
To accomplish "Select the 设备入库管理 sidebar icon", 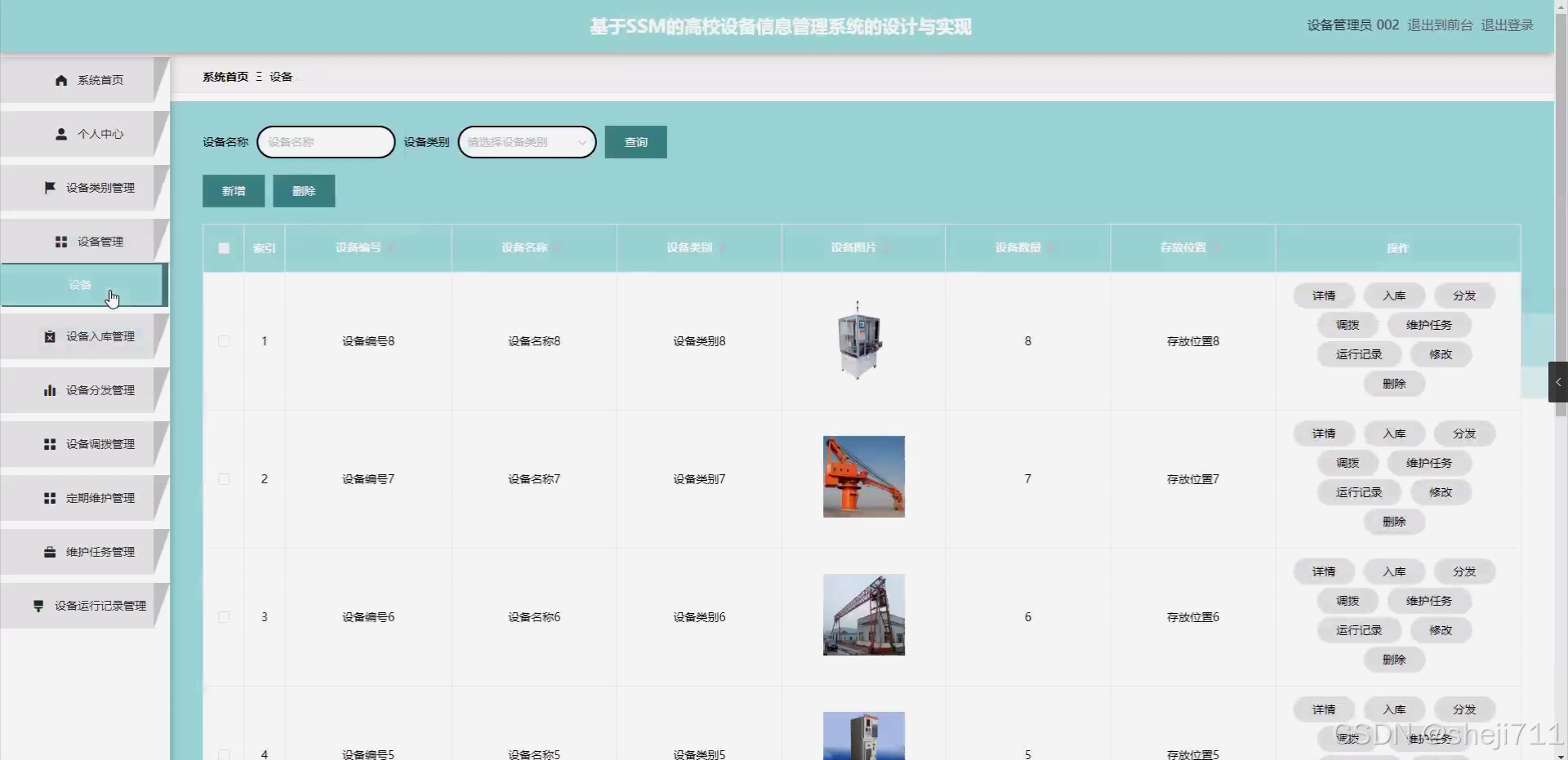I will (x=49, y=336).
